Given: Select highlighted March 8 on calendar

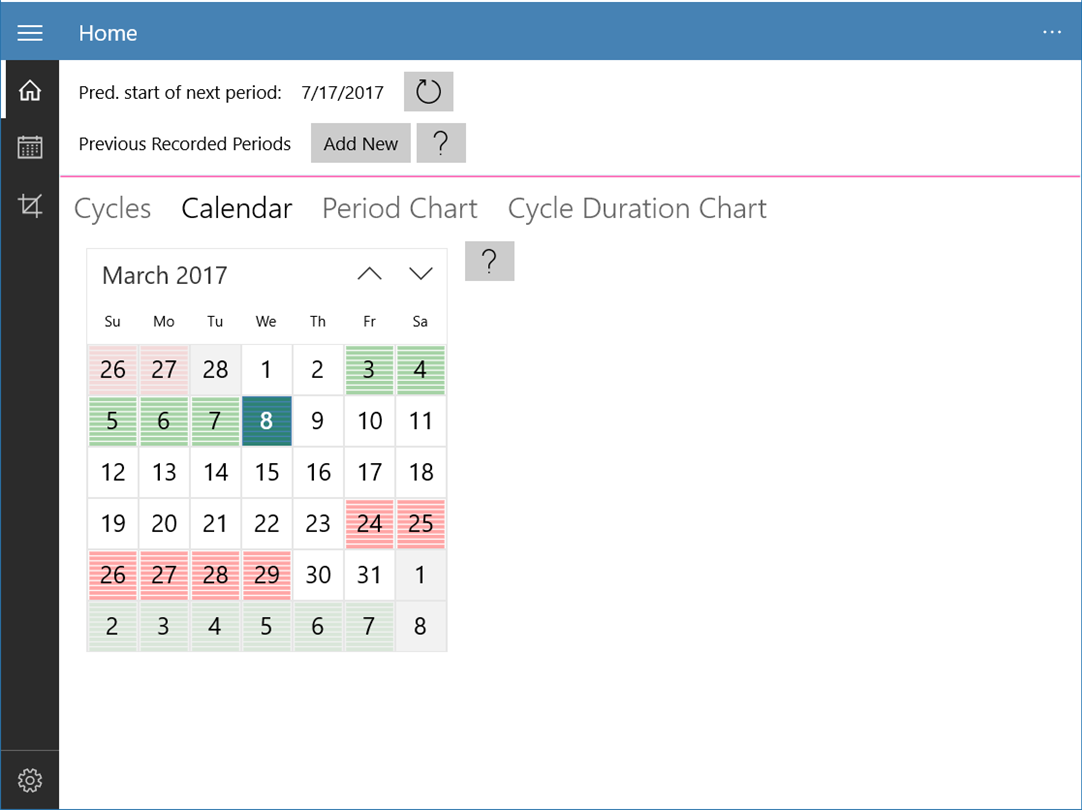Looking at the screenshot, I should click(266, 421).
